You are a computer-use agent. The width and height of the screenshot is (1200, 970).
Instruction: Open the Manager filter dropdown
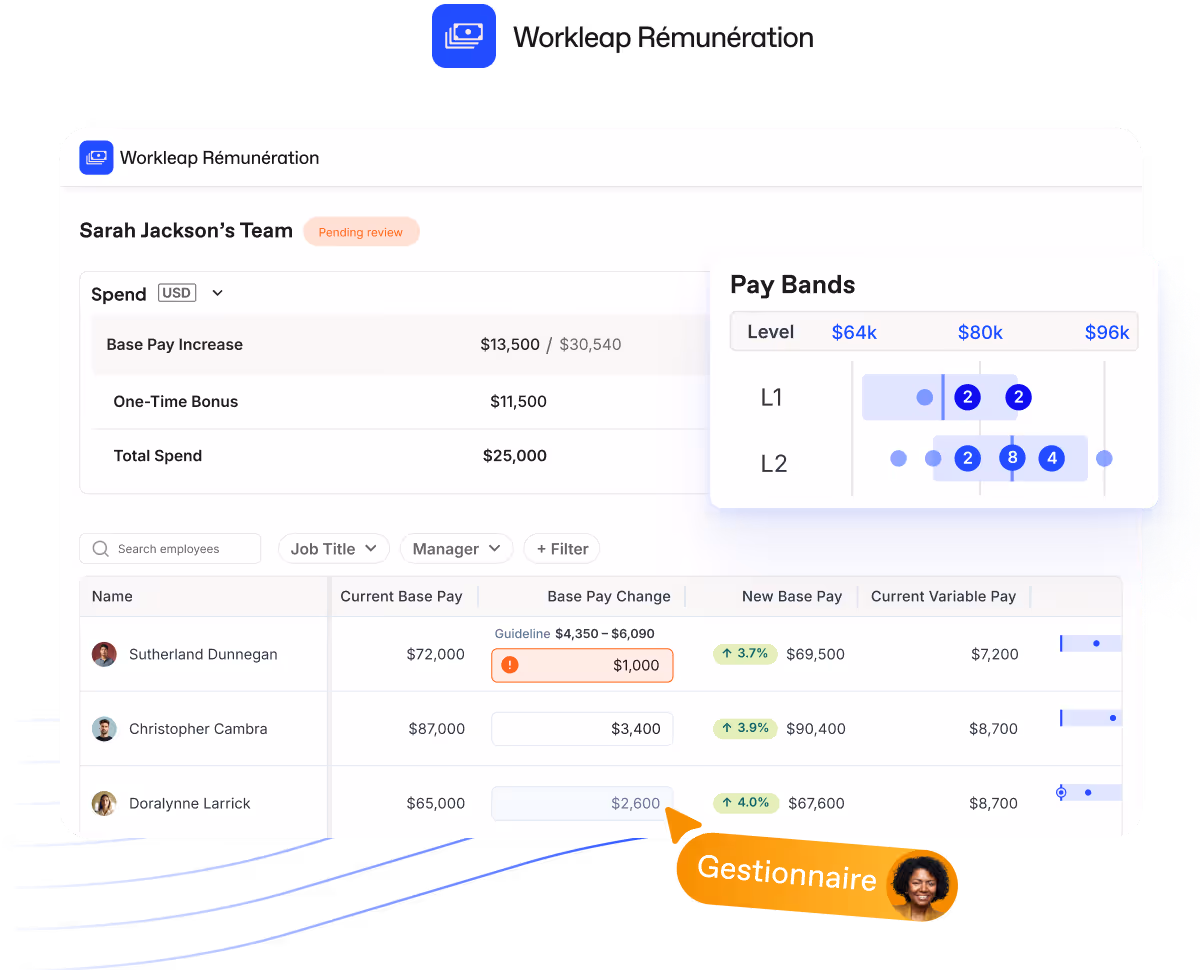[456, 549]
